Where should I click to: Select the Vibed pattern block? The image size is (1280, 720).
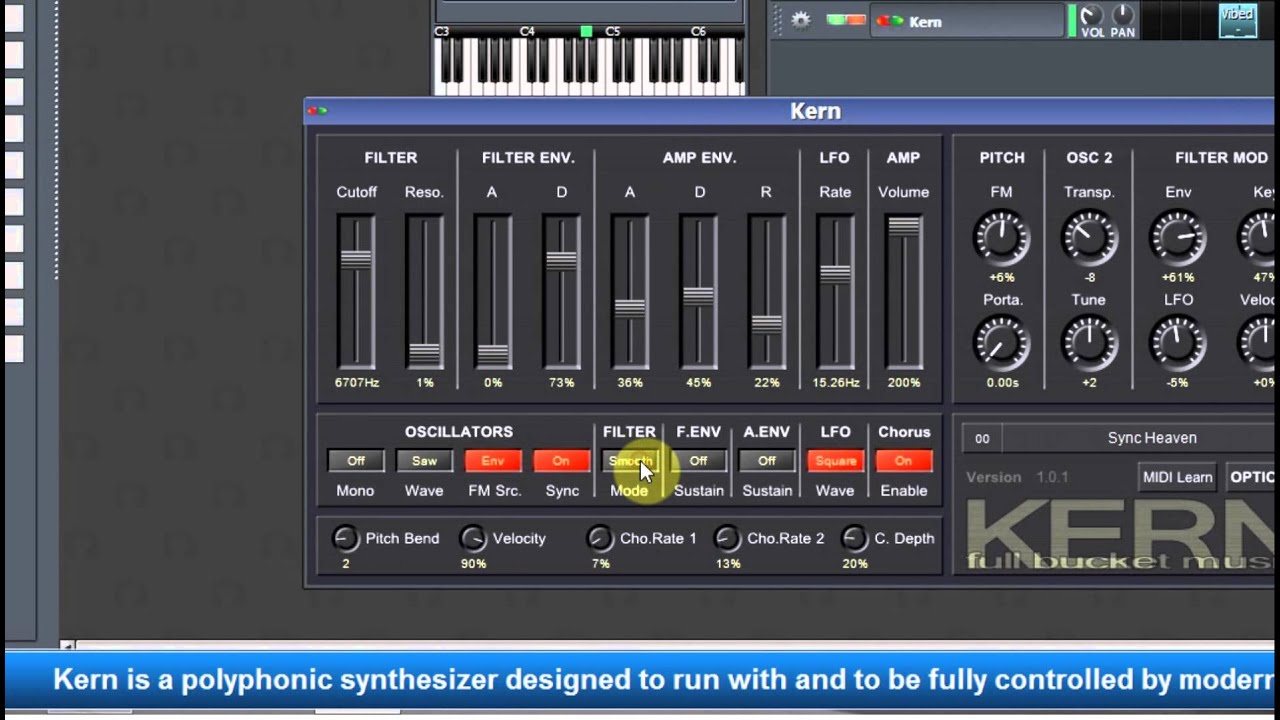[1237, 20]
